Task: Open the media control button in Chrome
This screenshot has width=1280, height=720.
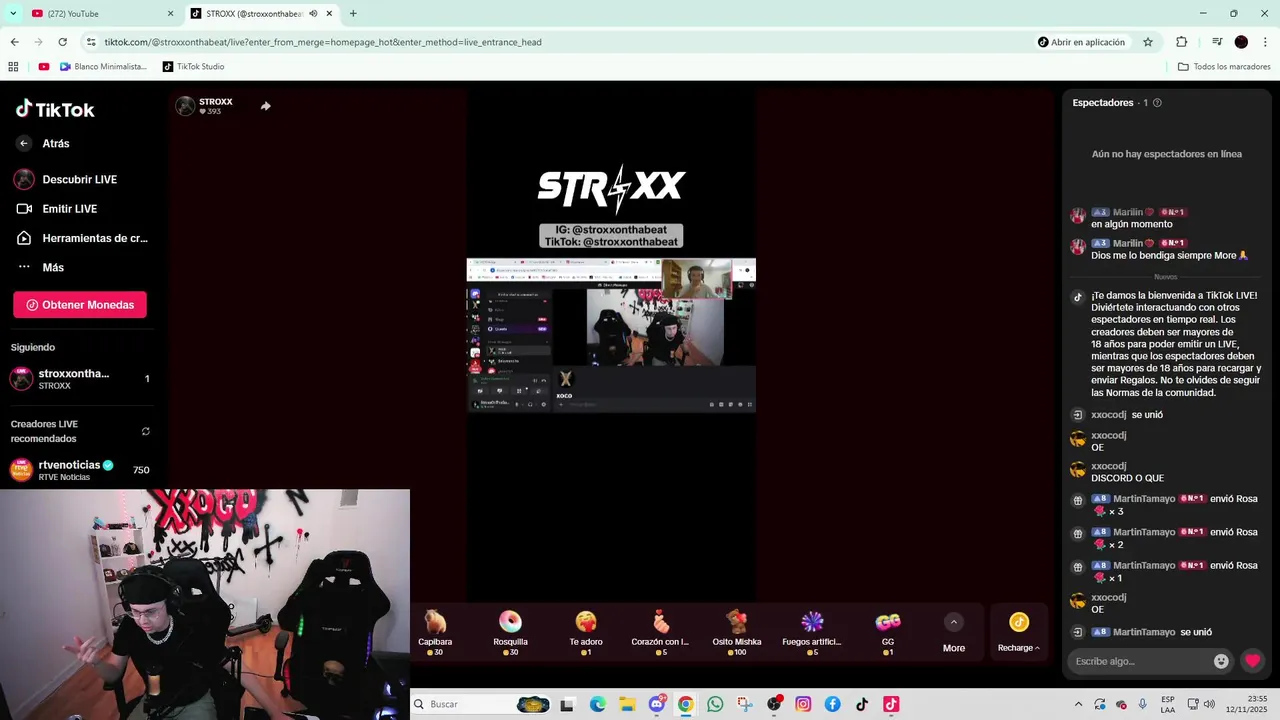Action: click(x=1217, y=42)
